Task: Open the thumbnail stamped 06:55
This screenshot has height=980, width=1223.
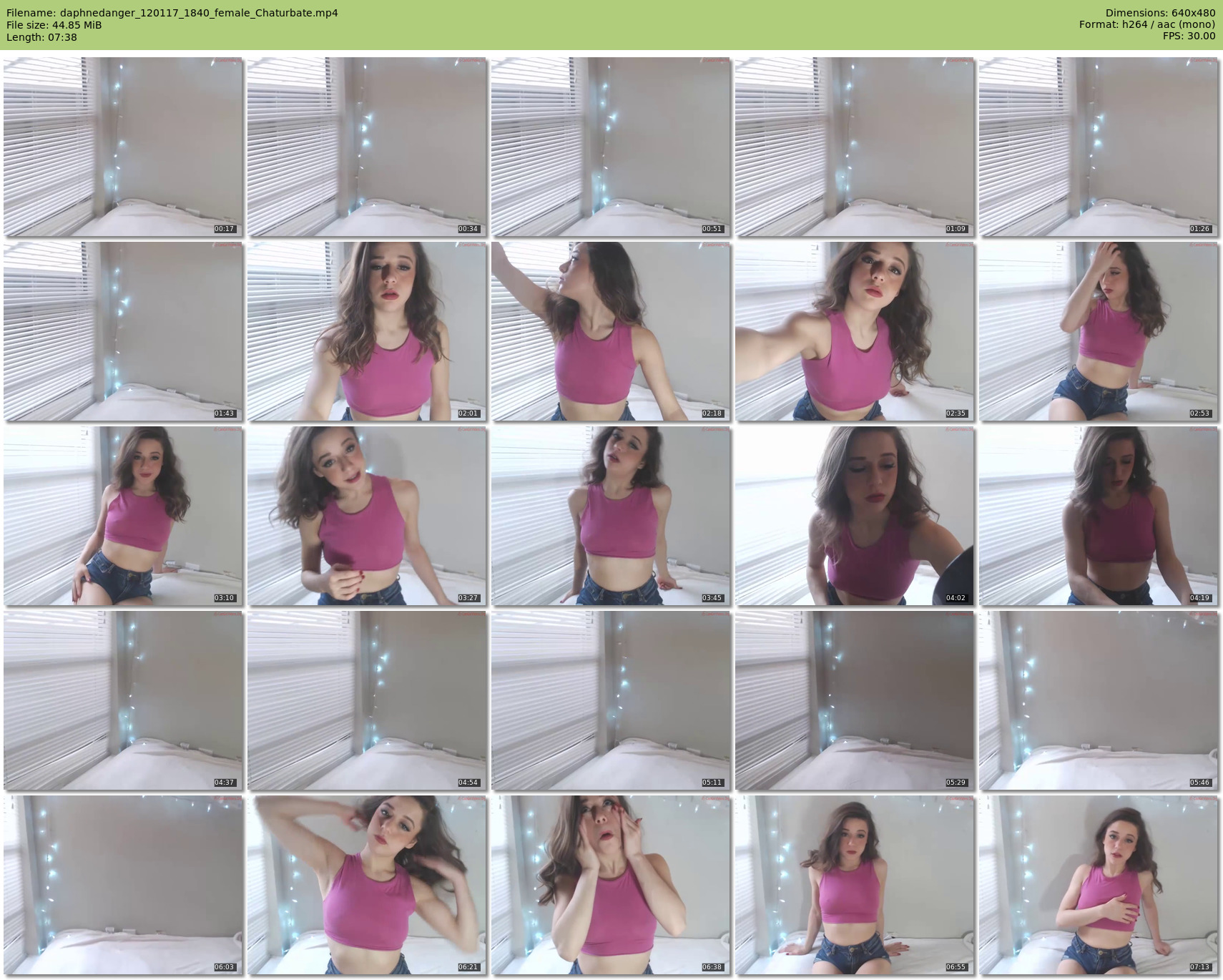Action: 855,885
